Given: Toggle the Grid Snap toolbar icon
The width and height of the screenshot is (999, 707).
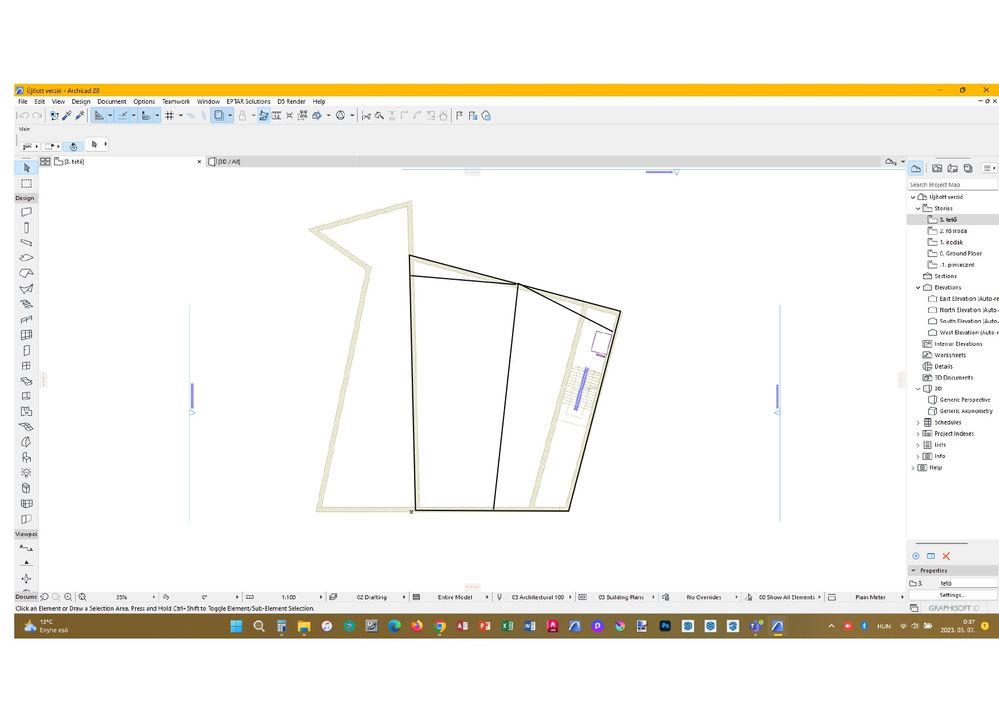Looking at the screenshot, I should tap(169, 115).
